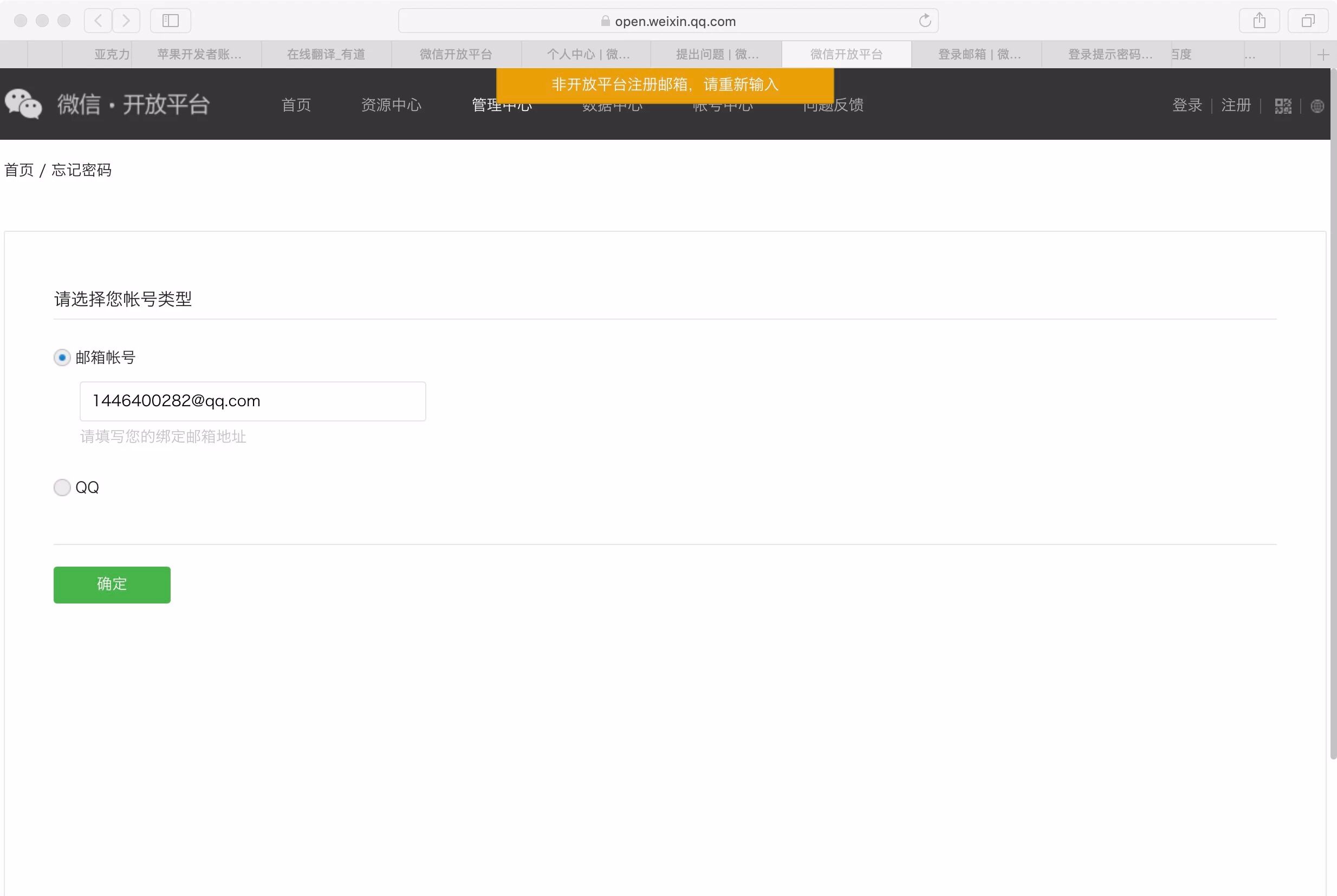Viewport: 1337px width, 896px height.
Task: Show all tabs overview icon
Action: 1307,21
